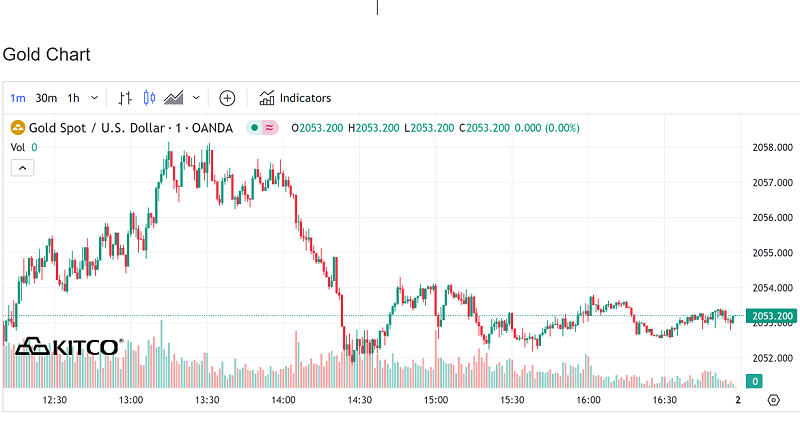The width and height of the screenshot is (800, 445).
Task: Click the compare or add symbol plus icon
Action: point(227,98)
